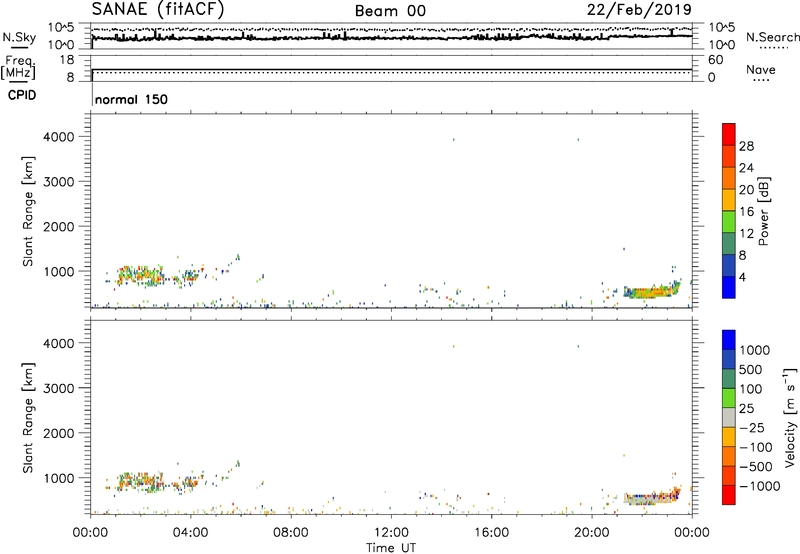Click the 16:00 time axis label
Screen dimensions: 800x554
tap(491, 533)
